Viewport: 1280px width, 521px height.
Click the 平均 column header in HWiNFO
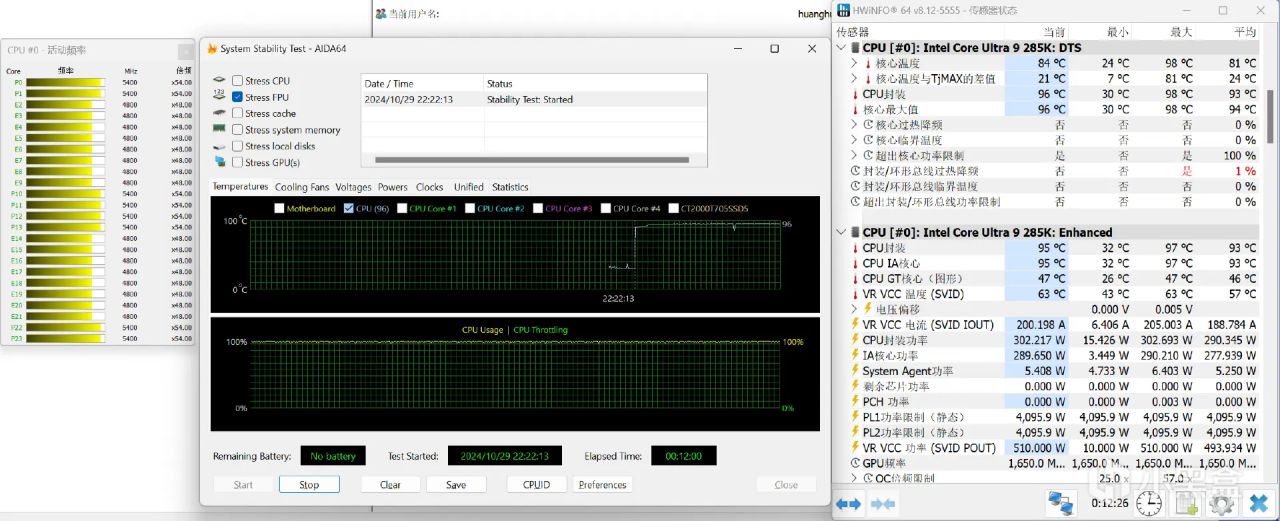1244,32
